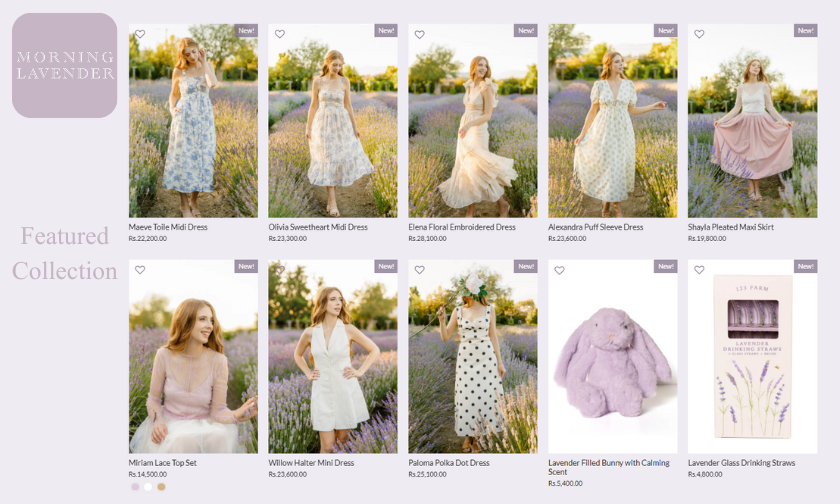
Task: Select tan color swatch for Miriam Lace Top Set
Action: click(x=161, y=487)
